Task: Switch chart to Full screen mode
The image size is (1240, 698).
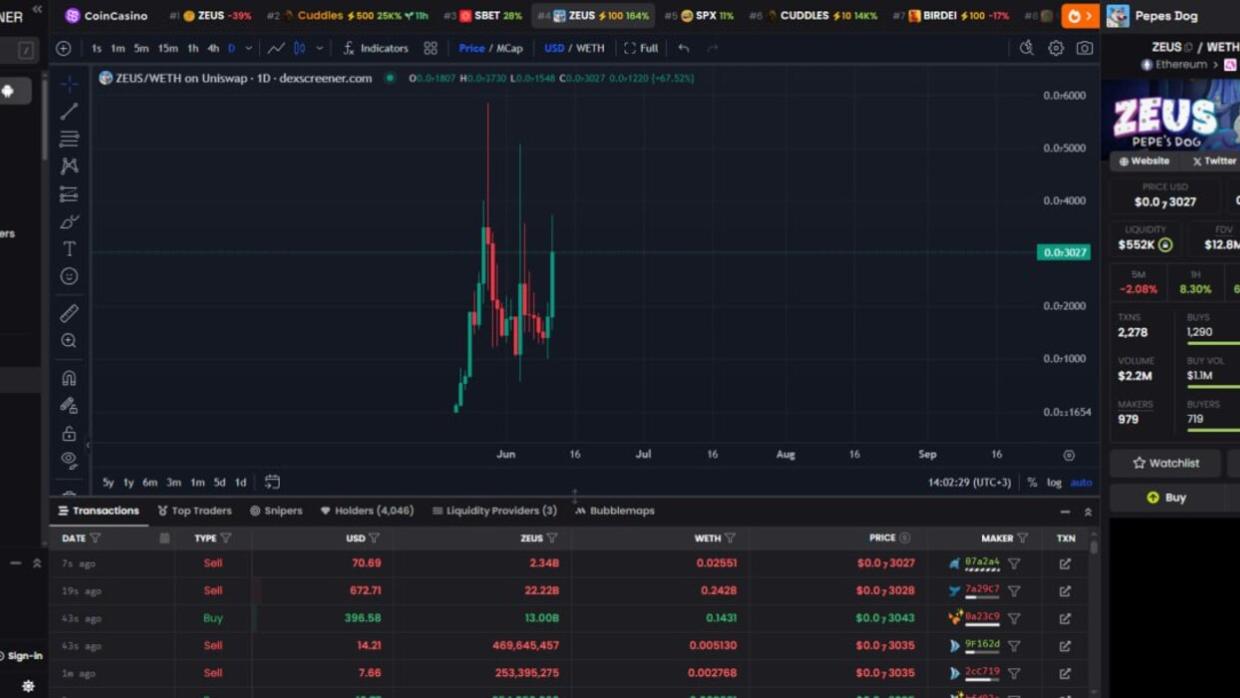Action: tap(641, 48)
